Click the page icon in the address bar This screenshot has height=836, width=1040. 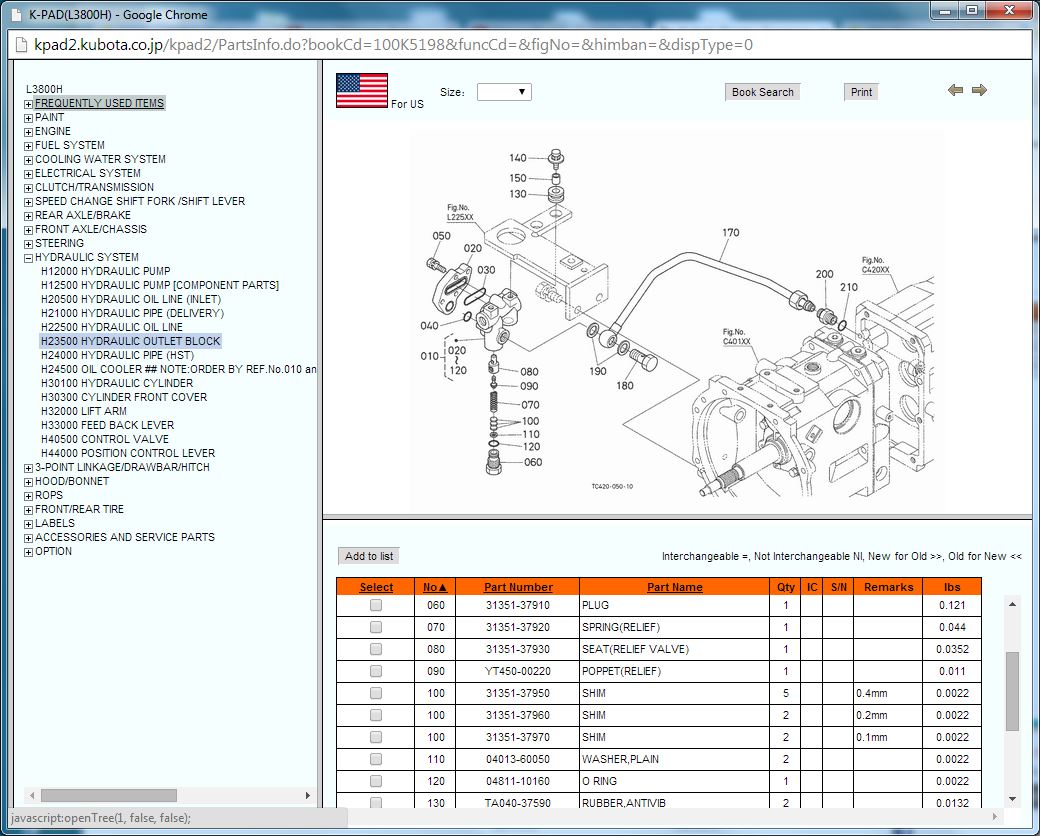tap(19, 44)
